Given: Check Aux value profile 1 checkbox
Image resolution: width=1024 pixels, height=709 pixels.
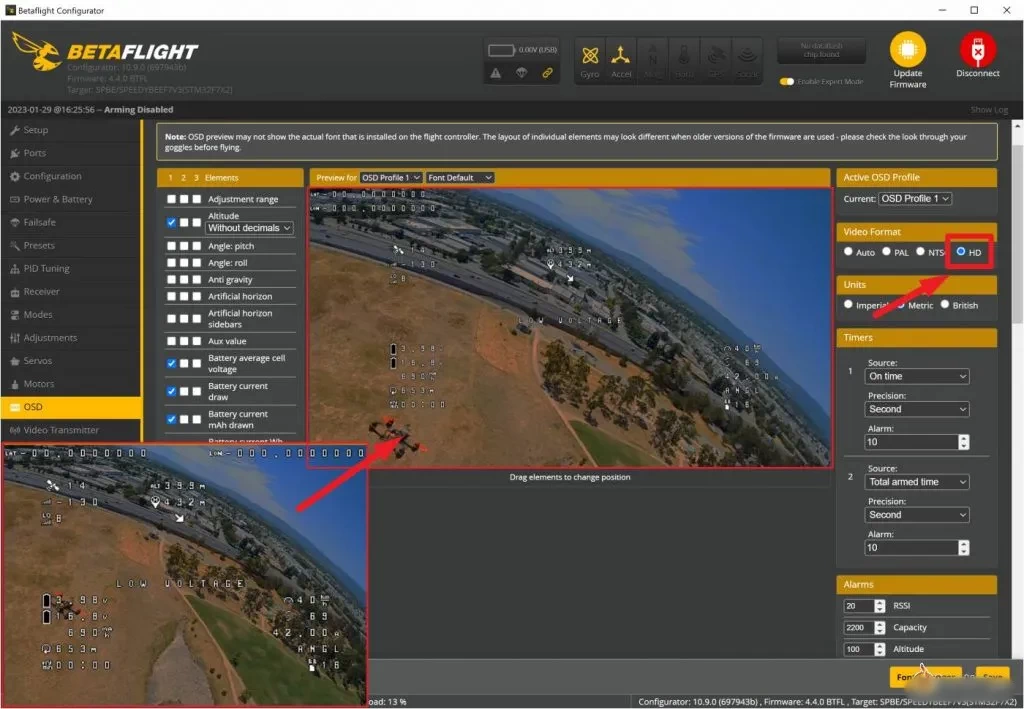Looking at the screenshot, I should click(171, 341).
